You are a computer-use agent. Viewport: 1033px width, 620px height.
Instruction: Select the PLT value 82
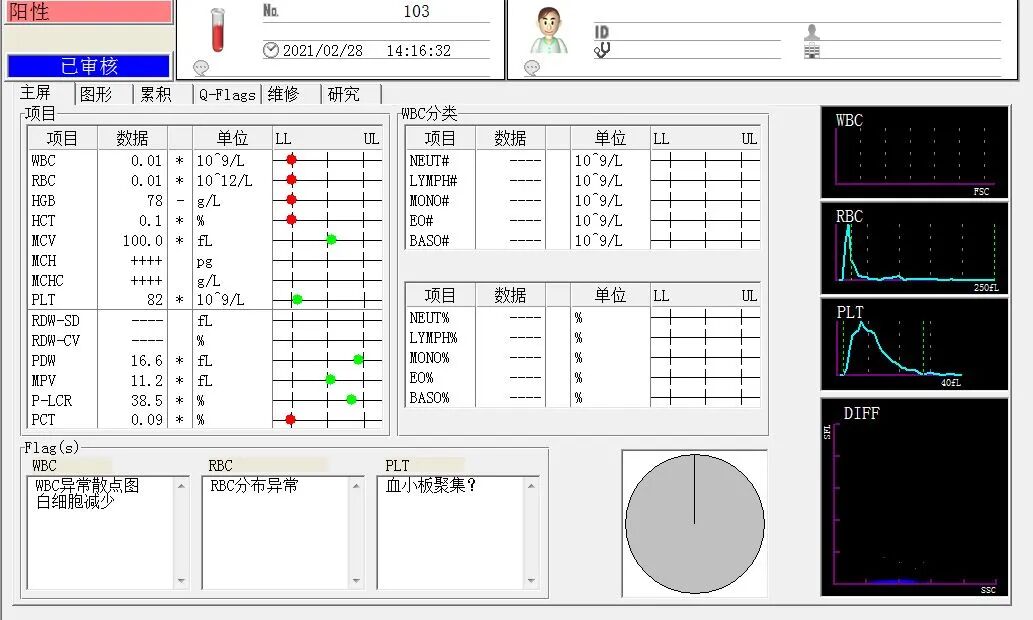click(x=155, y=300)
